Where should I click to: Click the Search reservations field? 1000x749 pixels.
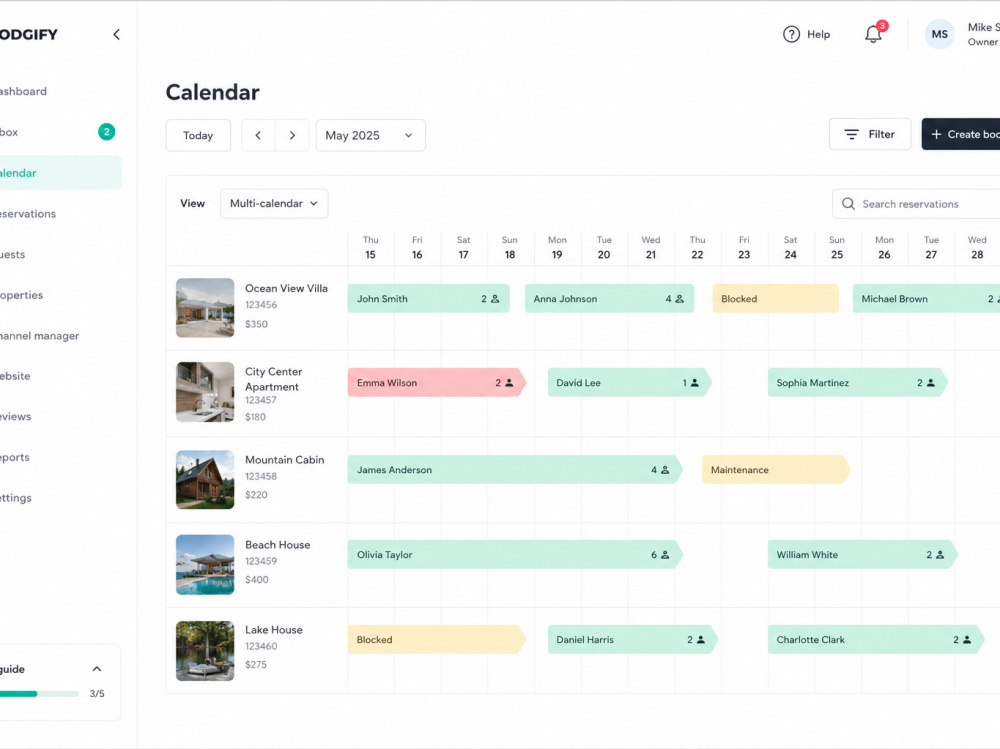click(916, 204)
